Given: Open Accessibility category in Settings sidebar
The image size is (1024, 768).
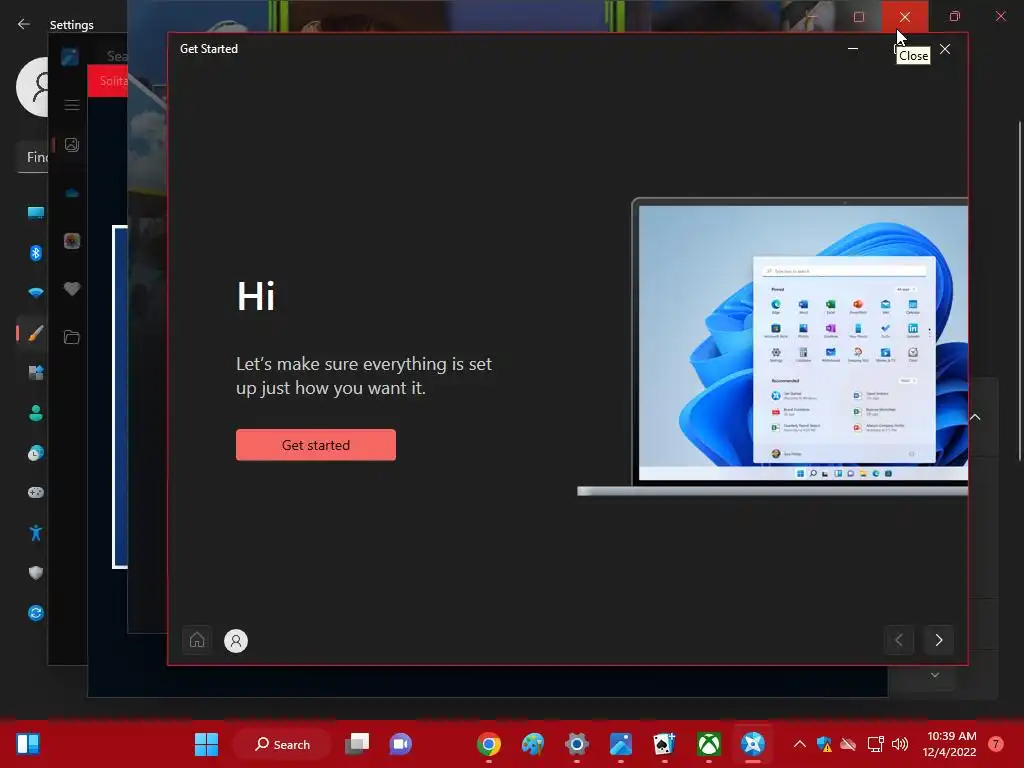Looking at the screenshot, I should [x=35, y=533].
